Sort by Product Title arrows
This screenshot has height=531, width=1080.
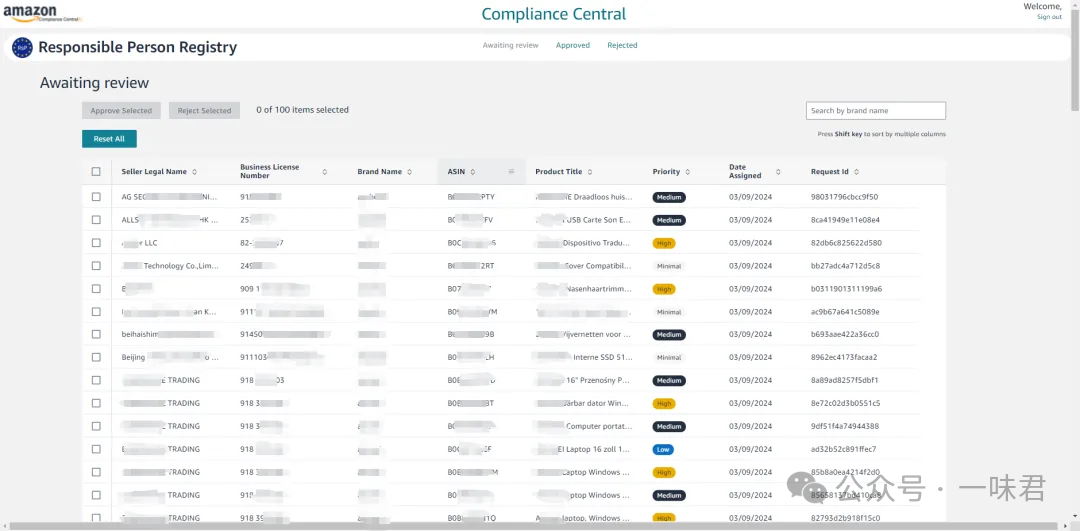590,172
